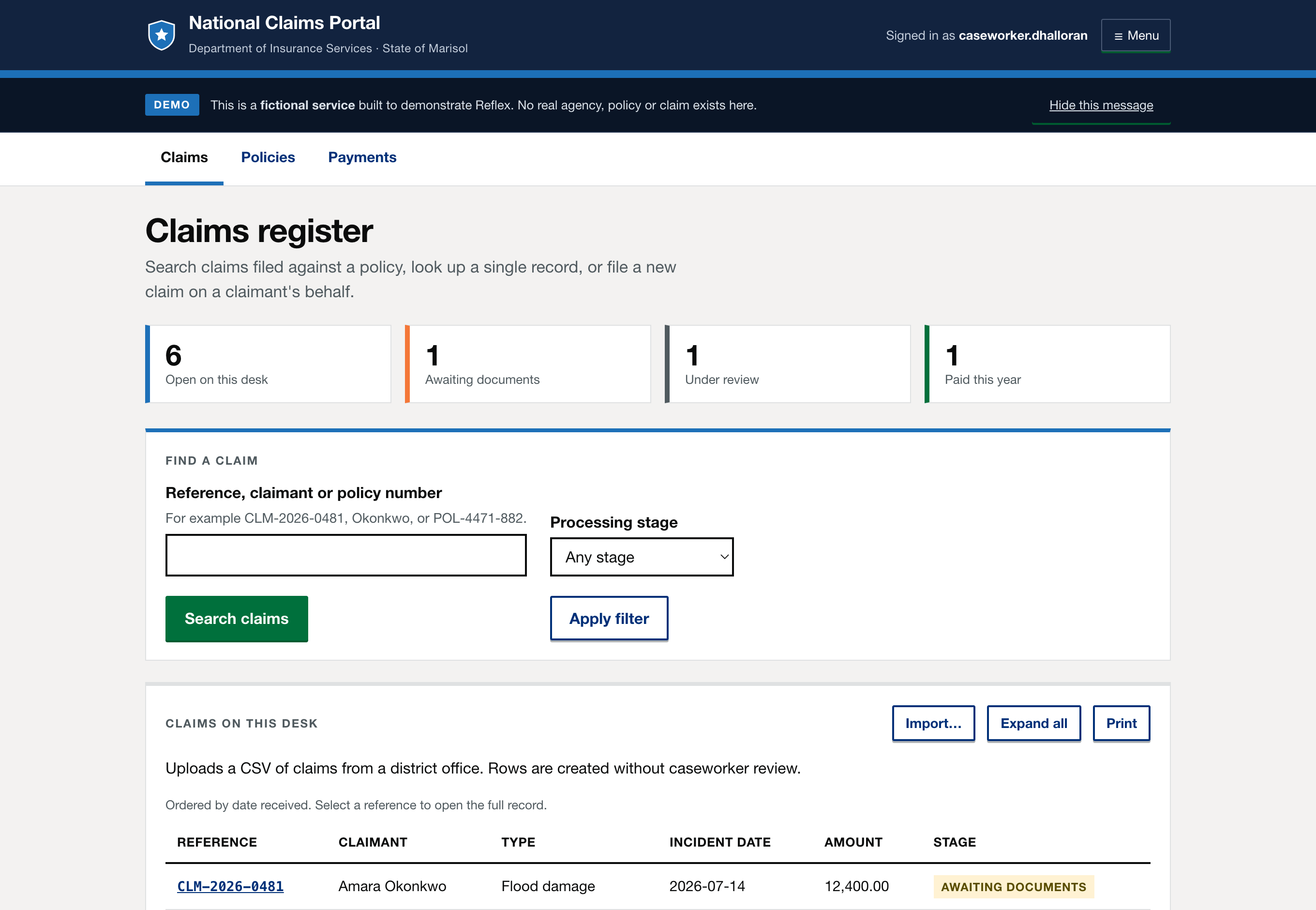Click the CSV uploads description text
Image resolution: width=1316 pixels, height=910 pixels.
click(x=483, y=768)
